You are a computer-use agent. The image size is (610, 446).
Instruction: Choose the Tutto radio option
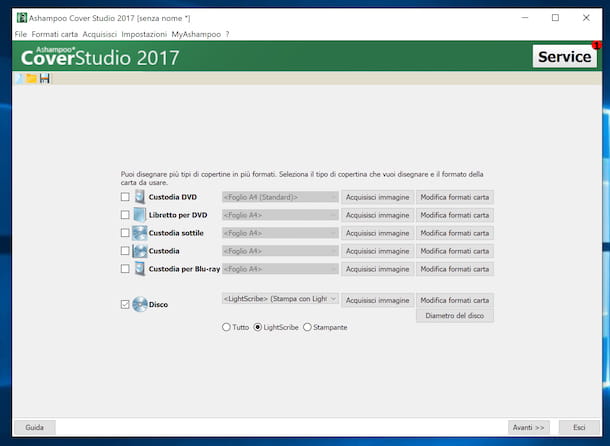(x=227, y=327)
